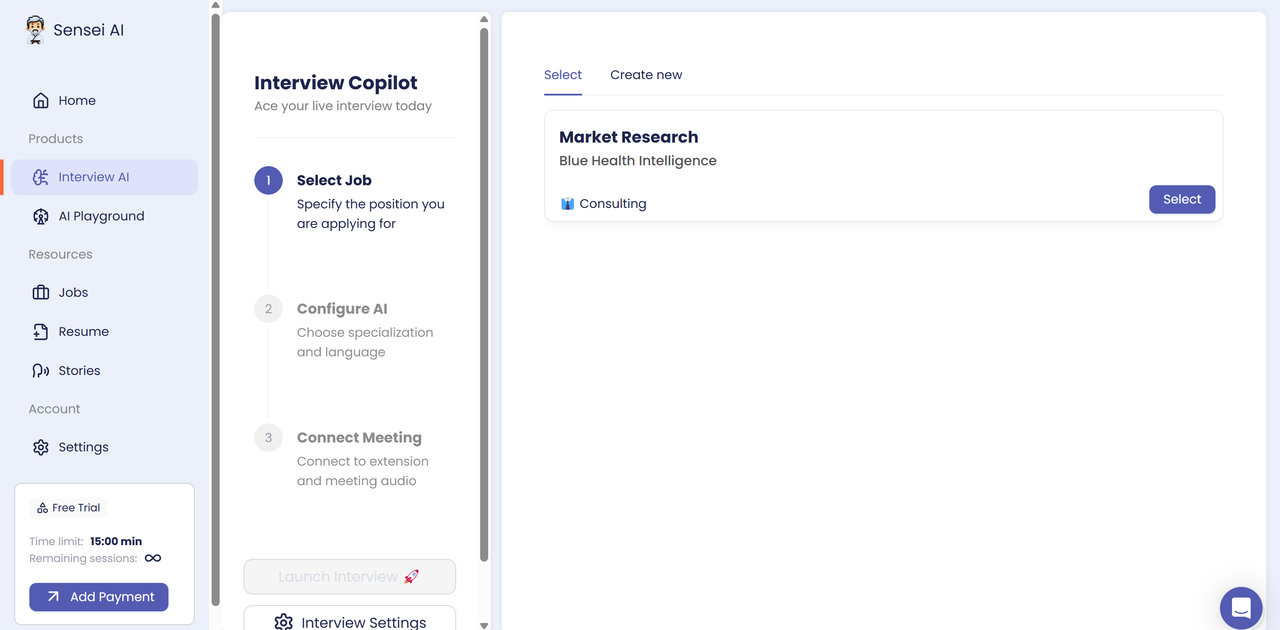
Task: Click step 3 Connect Meeting
Action: [359, 438]
